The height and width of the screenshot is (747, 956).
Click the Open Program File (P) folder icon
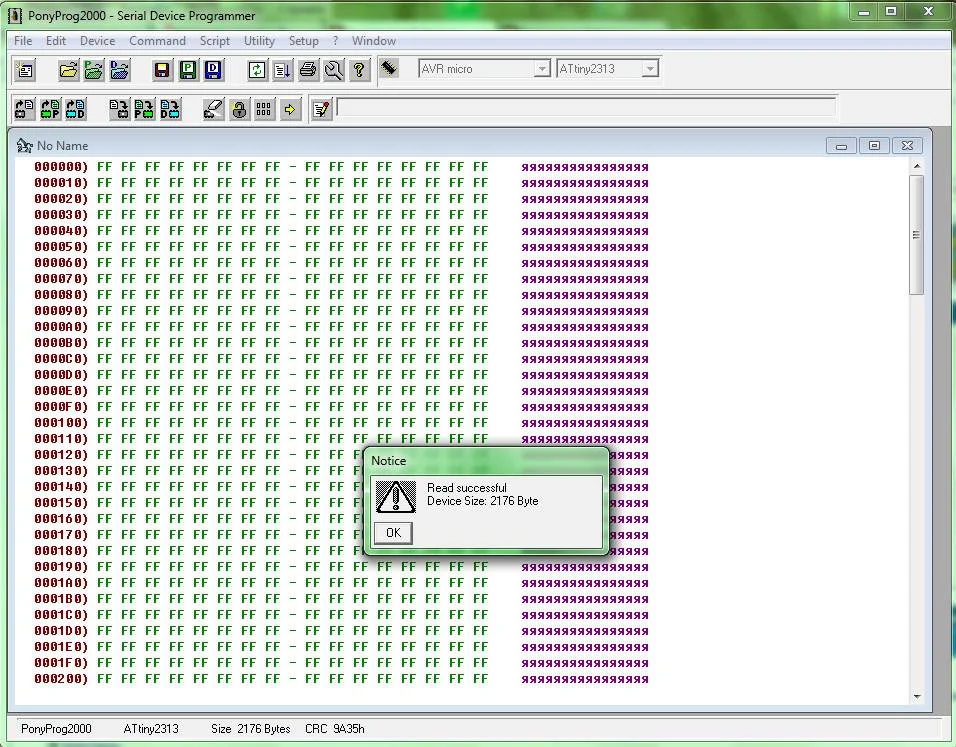pos(94,70)
